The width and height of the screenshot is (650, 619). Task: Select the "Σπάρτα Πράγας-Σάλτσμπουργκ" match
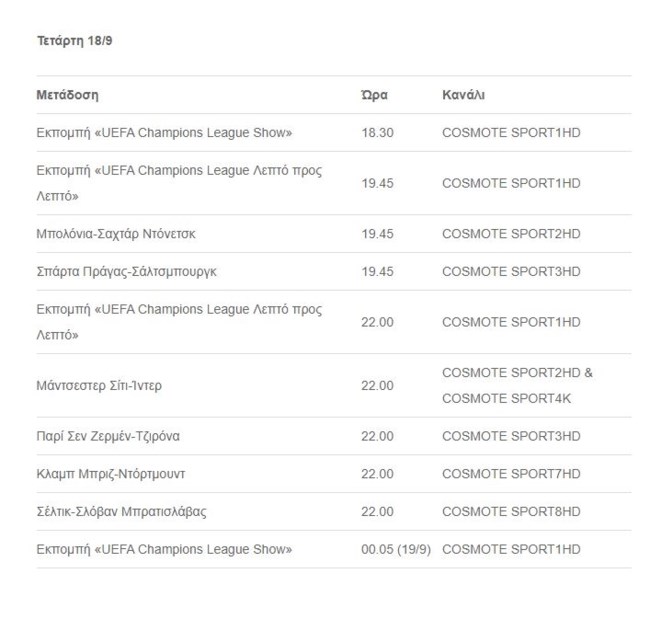[x=126, y=272]
